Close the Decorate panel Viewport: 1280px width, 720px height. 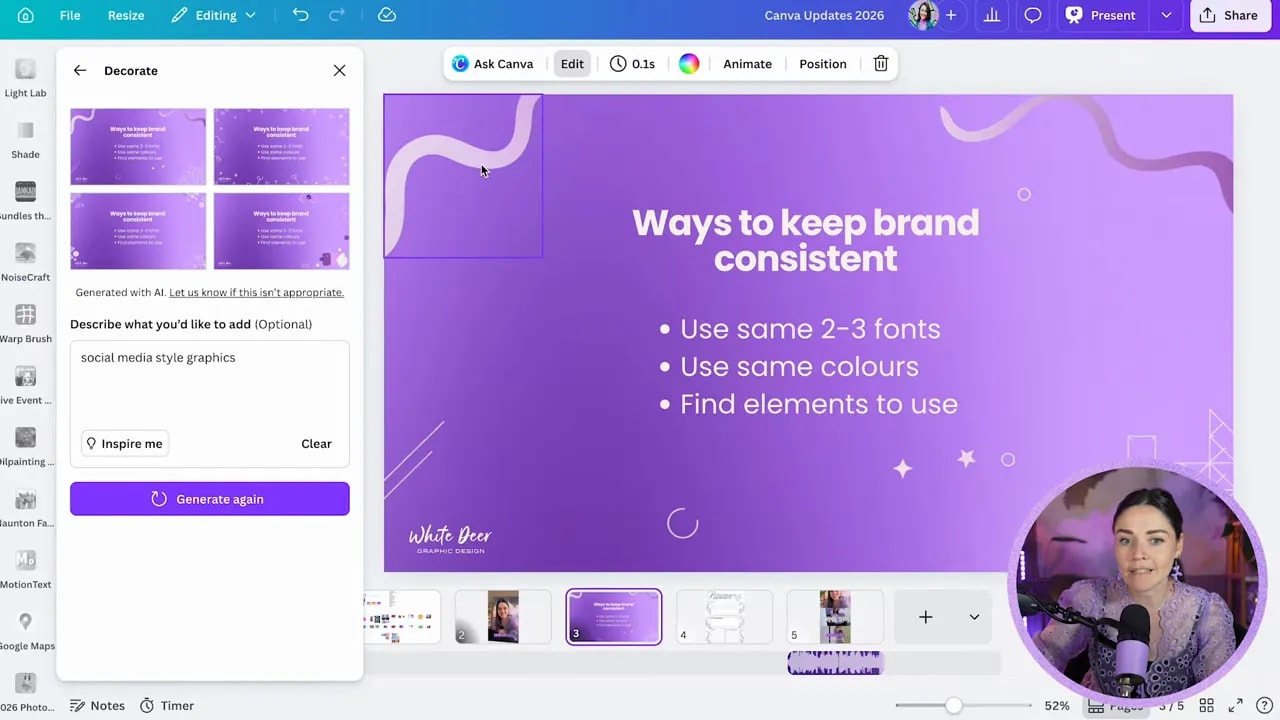(x=339, y=71)
